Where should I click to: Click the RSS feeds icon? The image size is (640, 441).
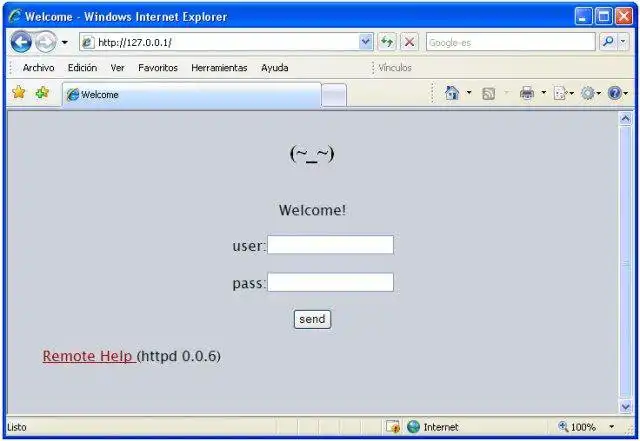tap(489, 94)
